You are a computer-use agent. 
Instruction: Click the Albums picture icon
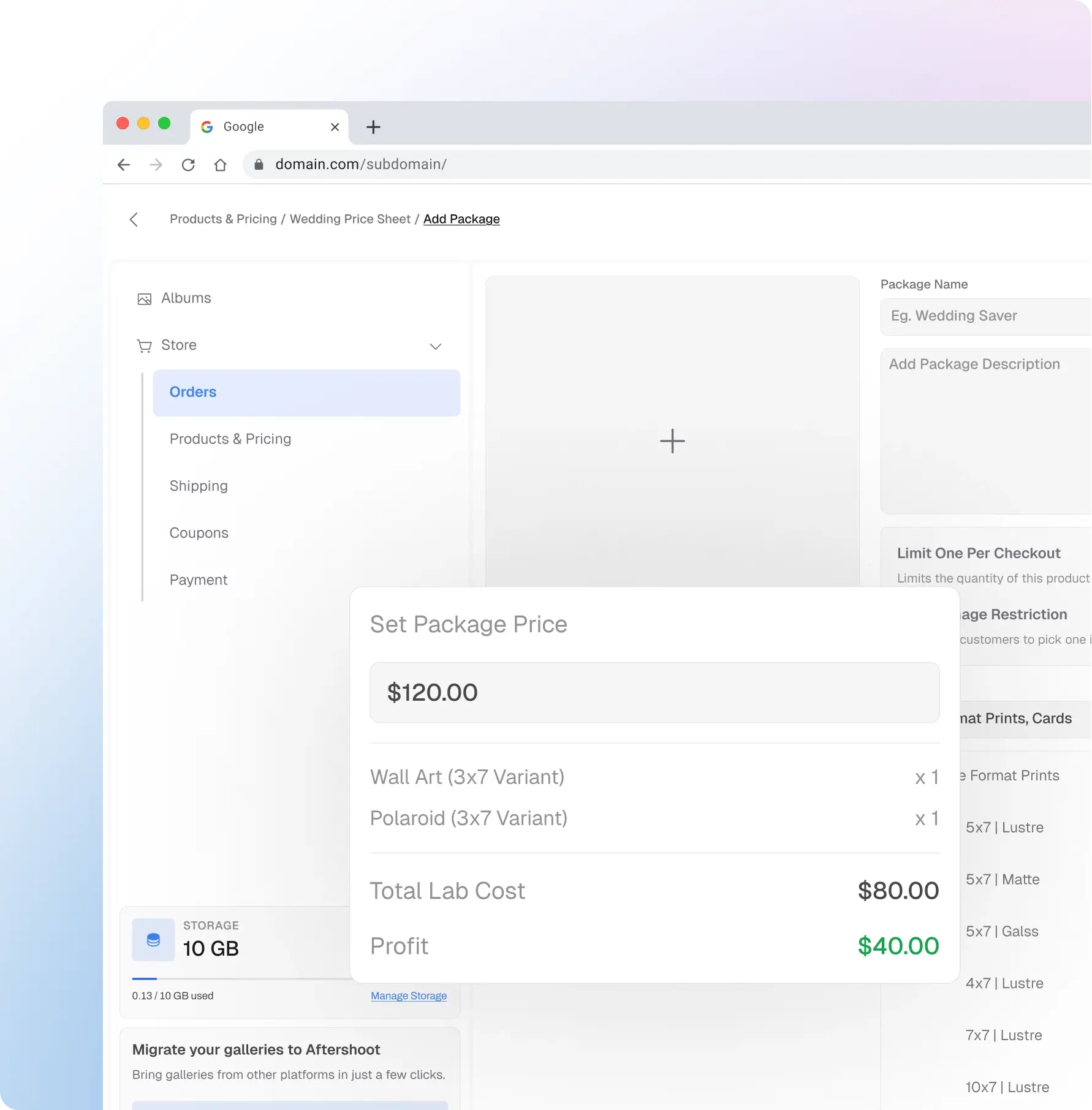(145, 299)
